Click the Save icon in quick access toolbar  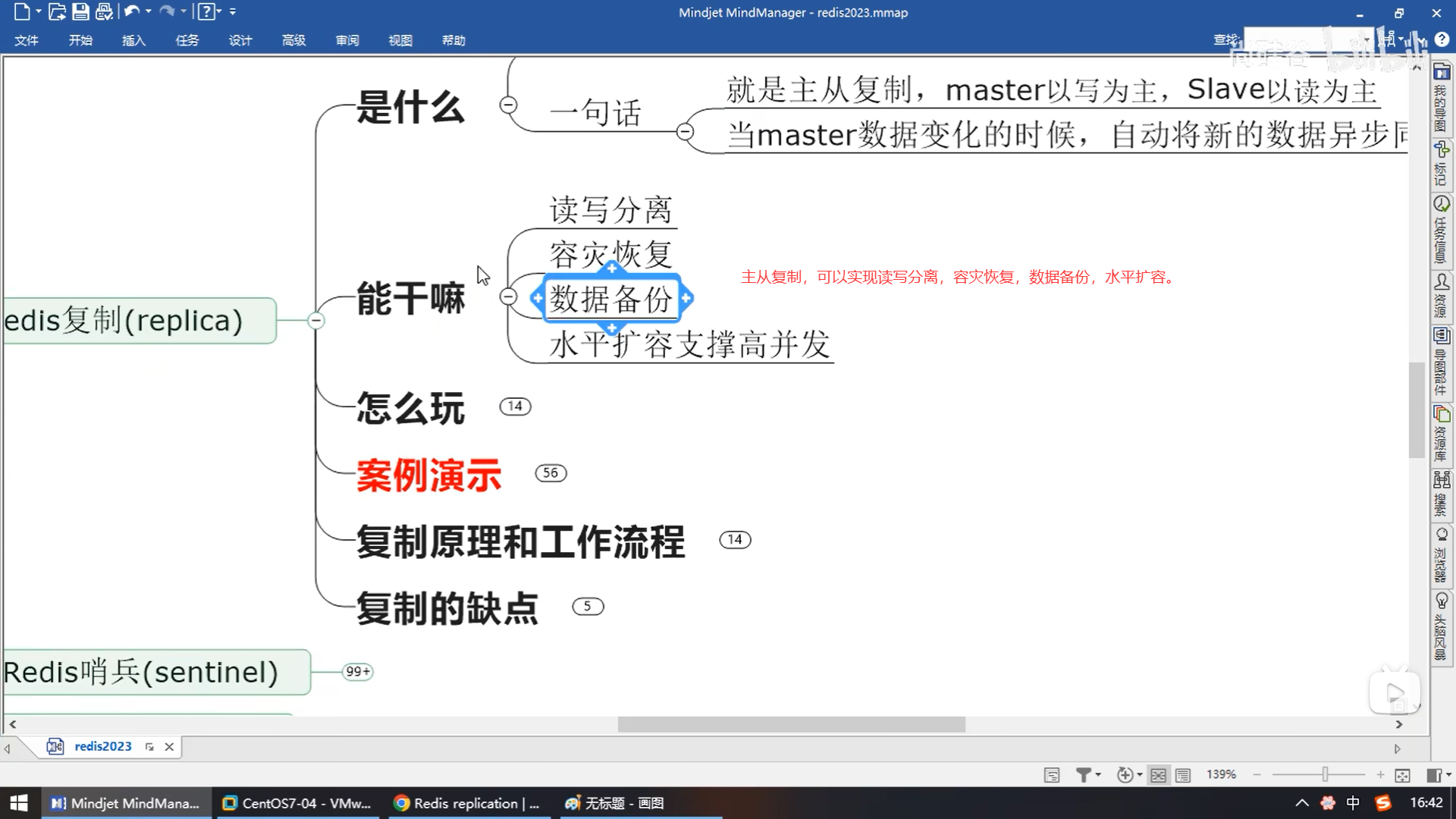[x=80, y=12]
